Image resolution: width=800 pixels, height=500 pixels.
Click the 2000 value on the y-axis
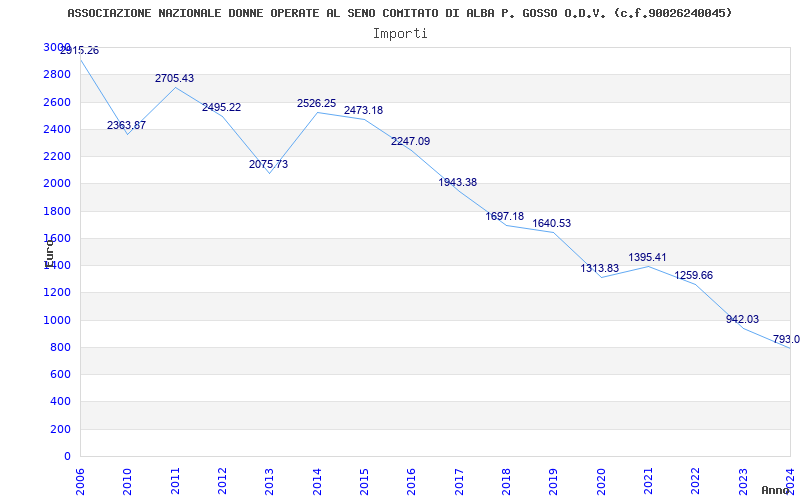point(57,184)
